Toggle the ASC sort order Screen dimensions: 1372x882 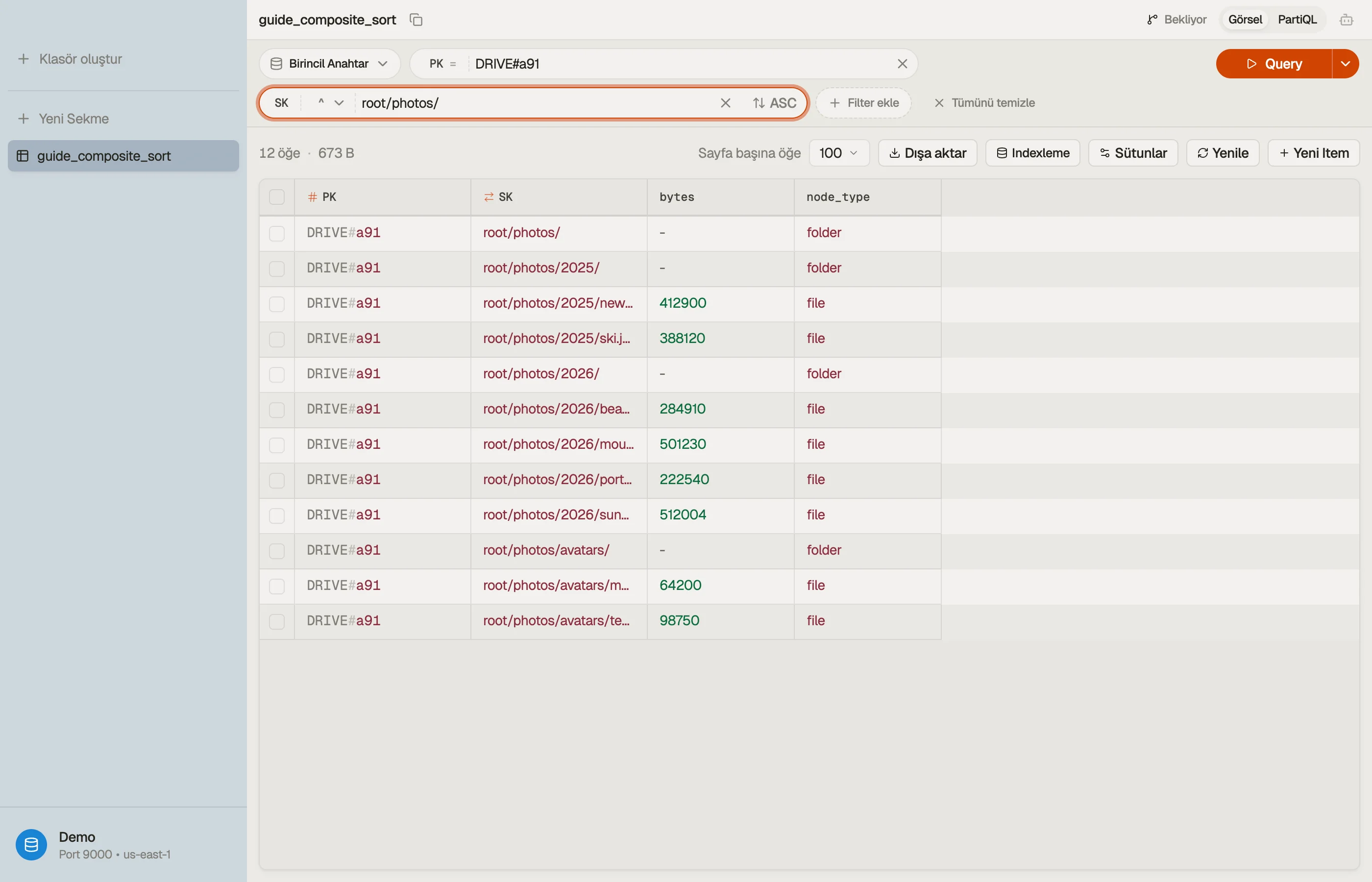point(774,103)
